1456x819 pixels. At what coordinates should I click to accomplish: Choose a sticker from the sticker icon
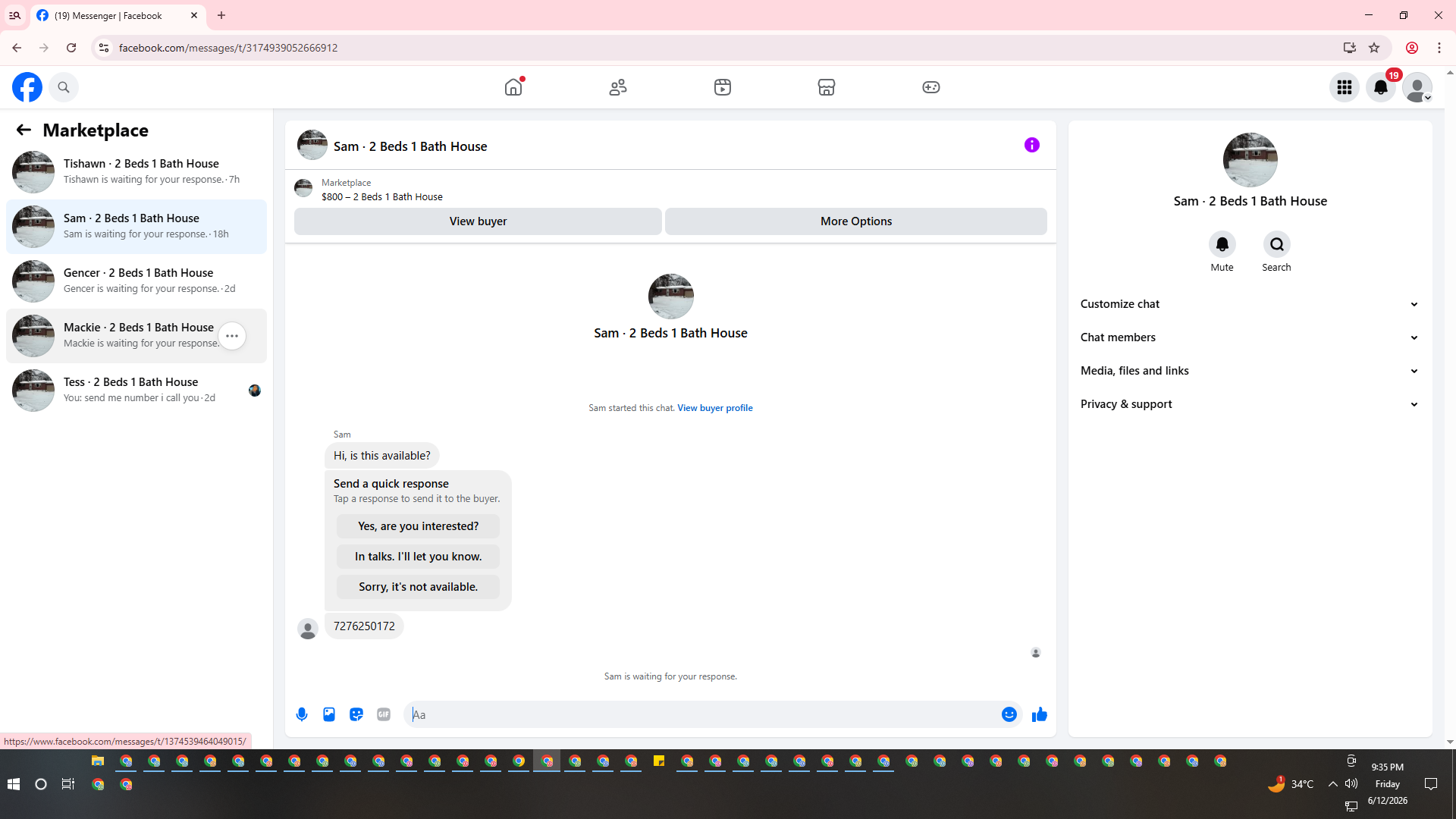tap(356, 714)
